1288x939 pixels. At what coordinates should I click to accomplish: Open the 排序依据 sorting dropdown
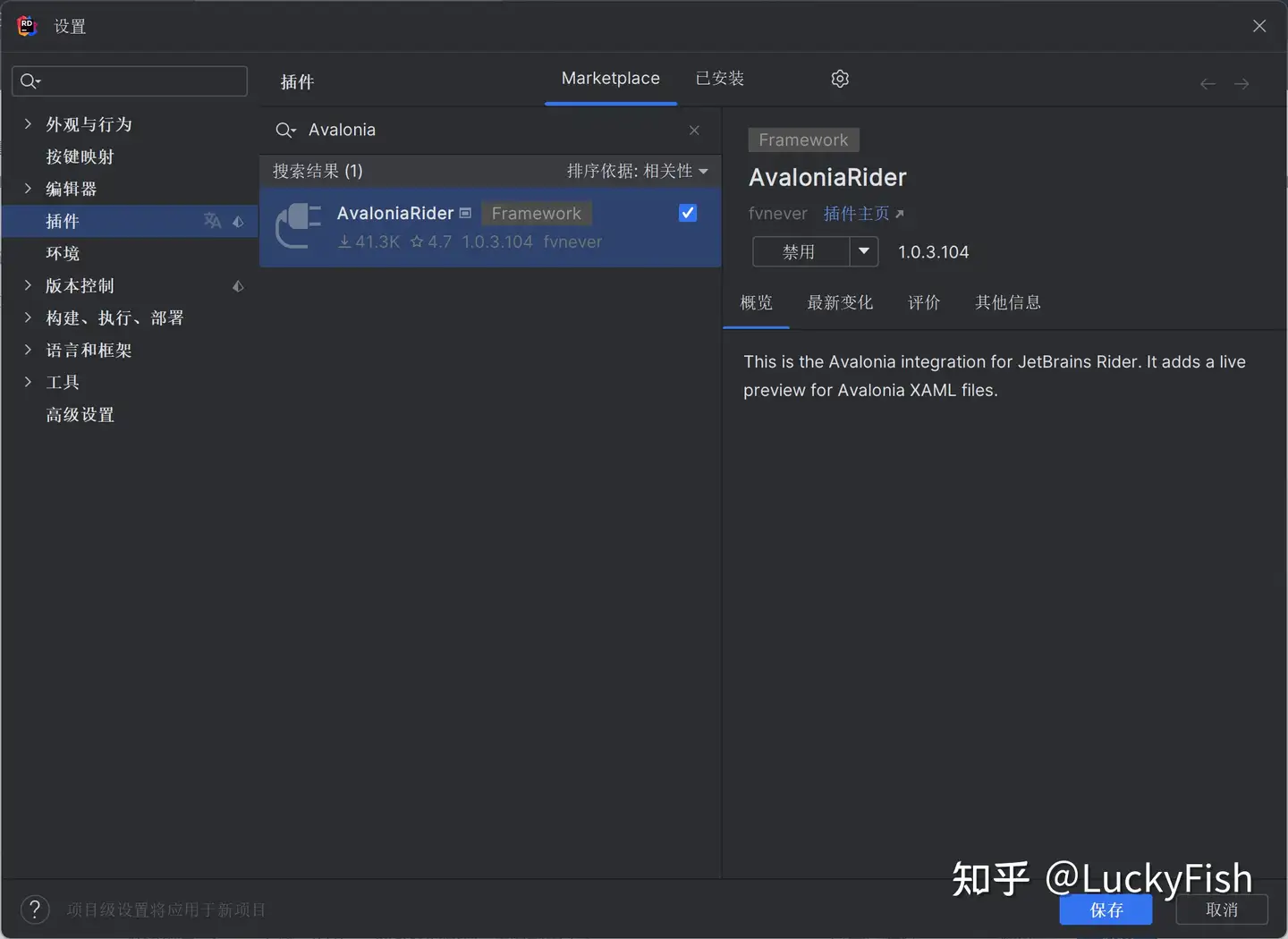tap(637, 171)
